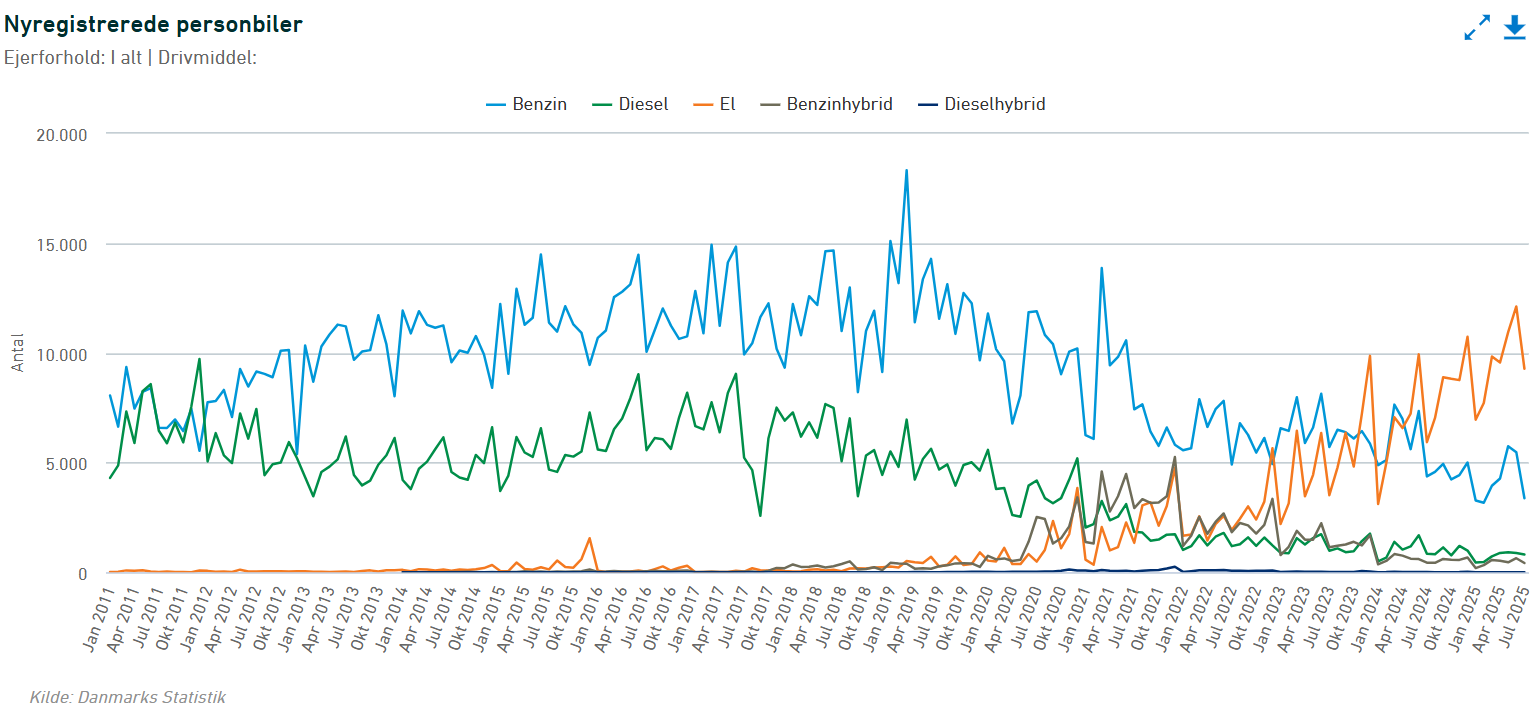Hide the Benzinhybrid legend entry
The image size is (1532, 717).
click(x=824, y=104)
